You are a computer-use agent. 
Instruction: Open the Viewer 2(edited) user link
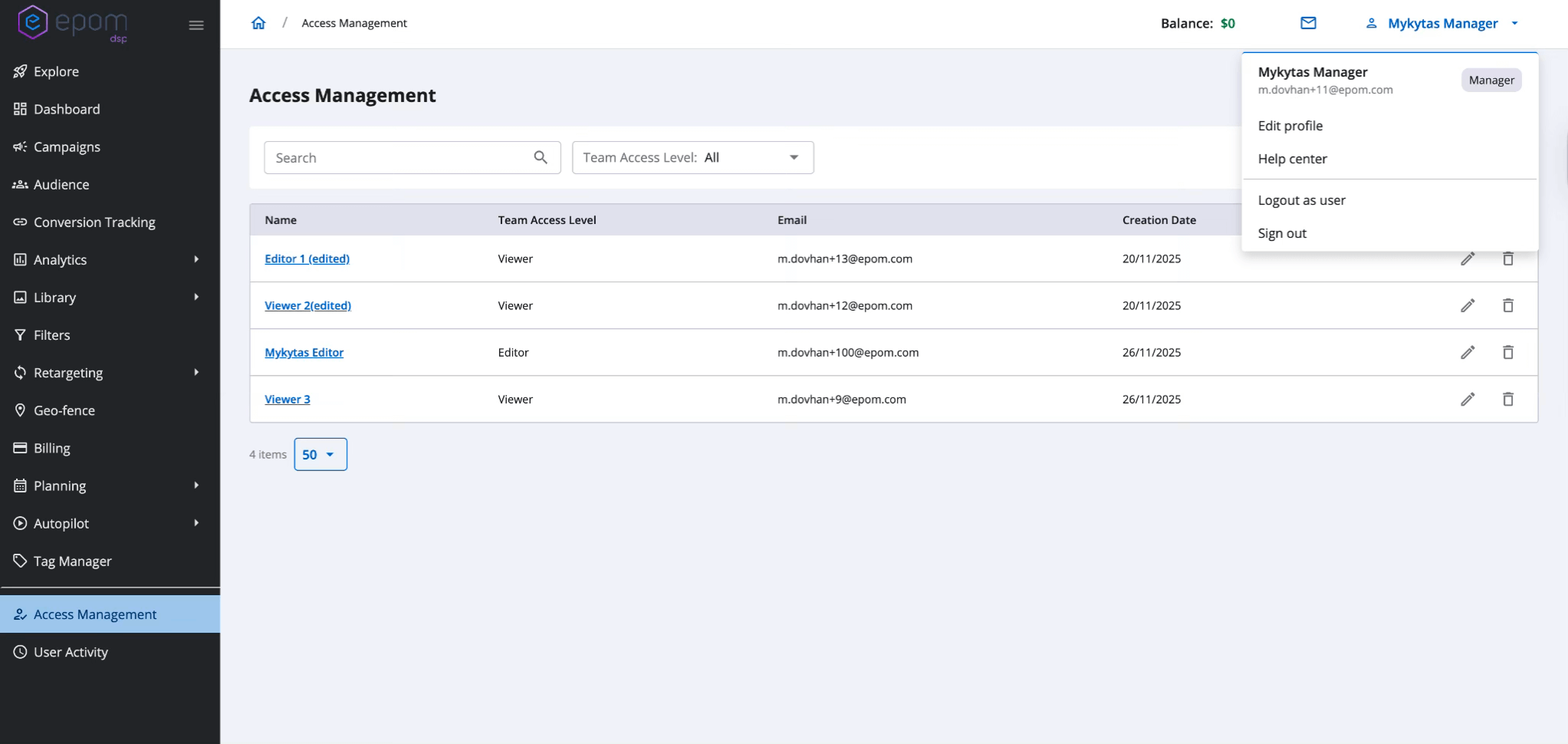pyautogui.click(x=307, y=305)
